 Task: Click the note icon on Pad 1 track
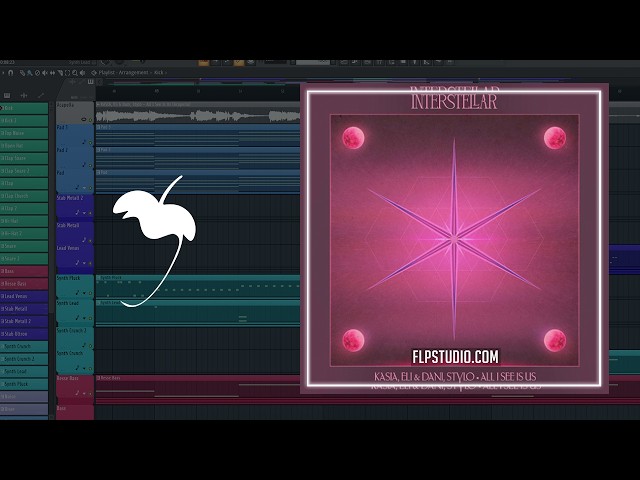click(x=84, y=142)
